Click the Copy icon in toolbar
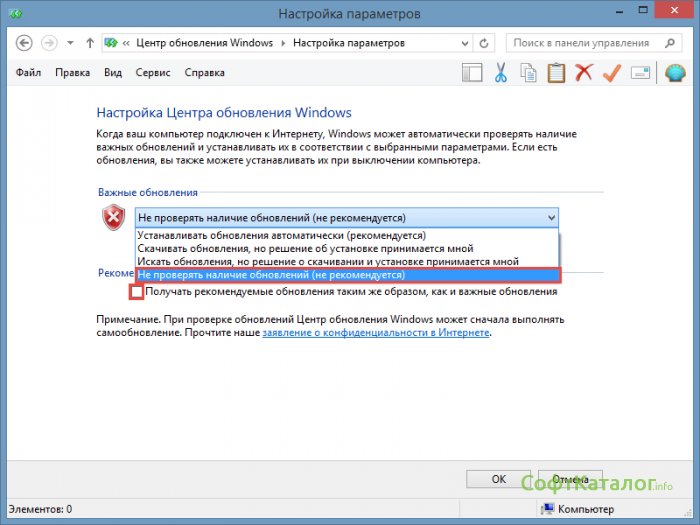The height and width of the screenshot is (525, 700). 528,73
